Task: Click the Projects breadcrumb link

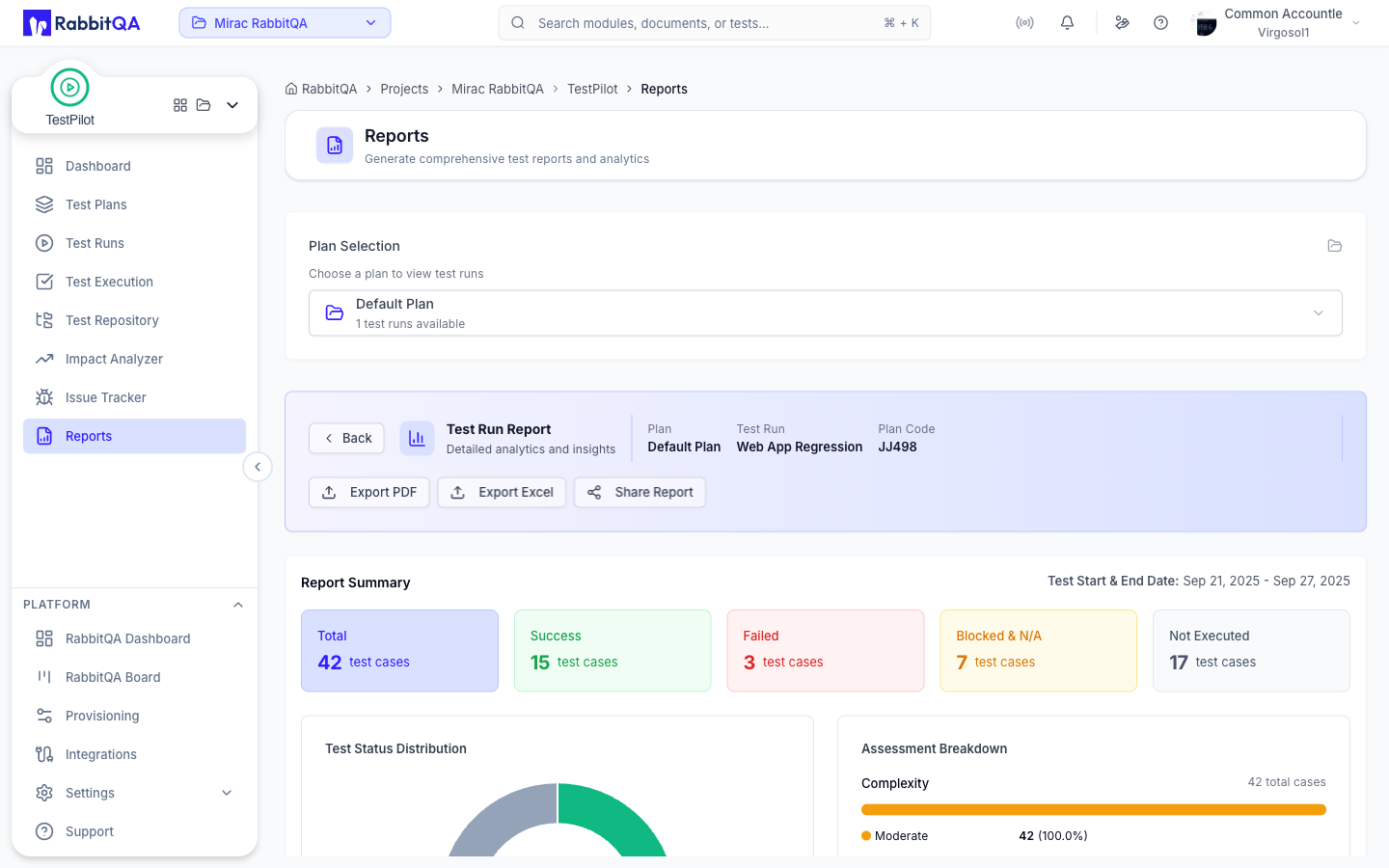Action: tap(404, 89)
